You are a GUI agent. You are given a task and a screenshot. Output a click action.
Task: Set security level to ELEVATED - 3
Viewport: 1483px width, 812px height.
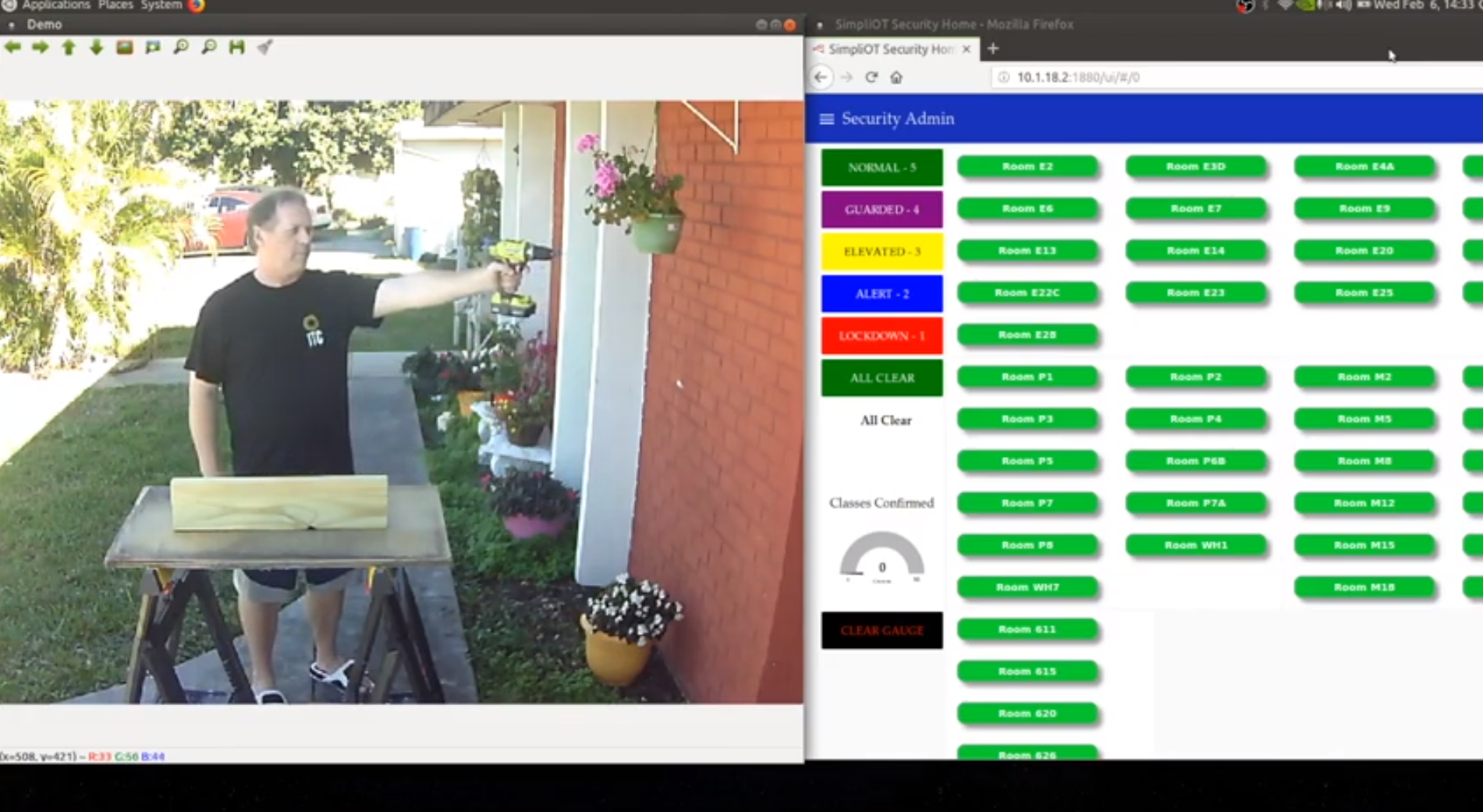882,252
